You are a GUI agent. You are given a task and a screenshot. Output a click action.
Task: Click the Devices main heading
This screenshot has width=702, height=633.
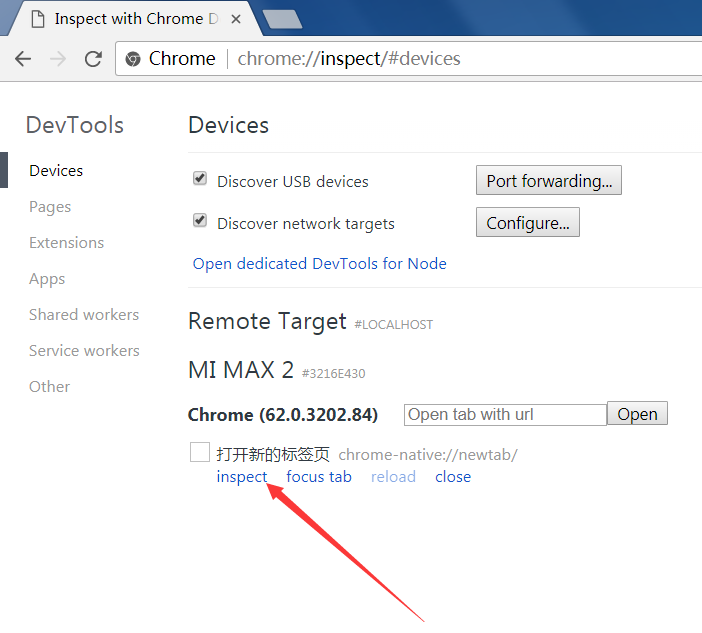coord(229,125)
